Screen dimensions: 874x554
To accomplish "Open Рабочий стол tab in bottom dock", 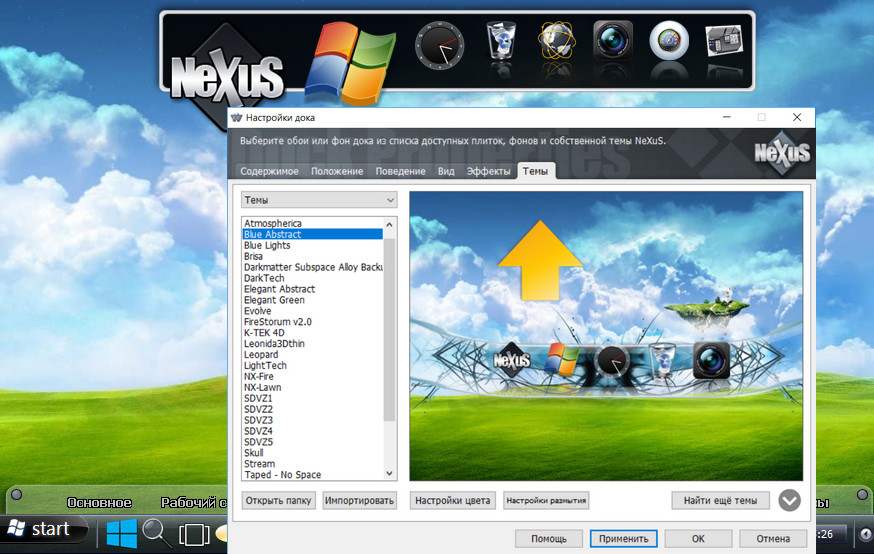I will pyautogui.click(x=193, y=503).
